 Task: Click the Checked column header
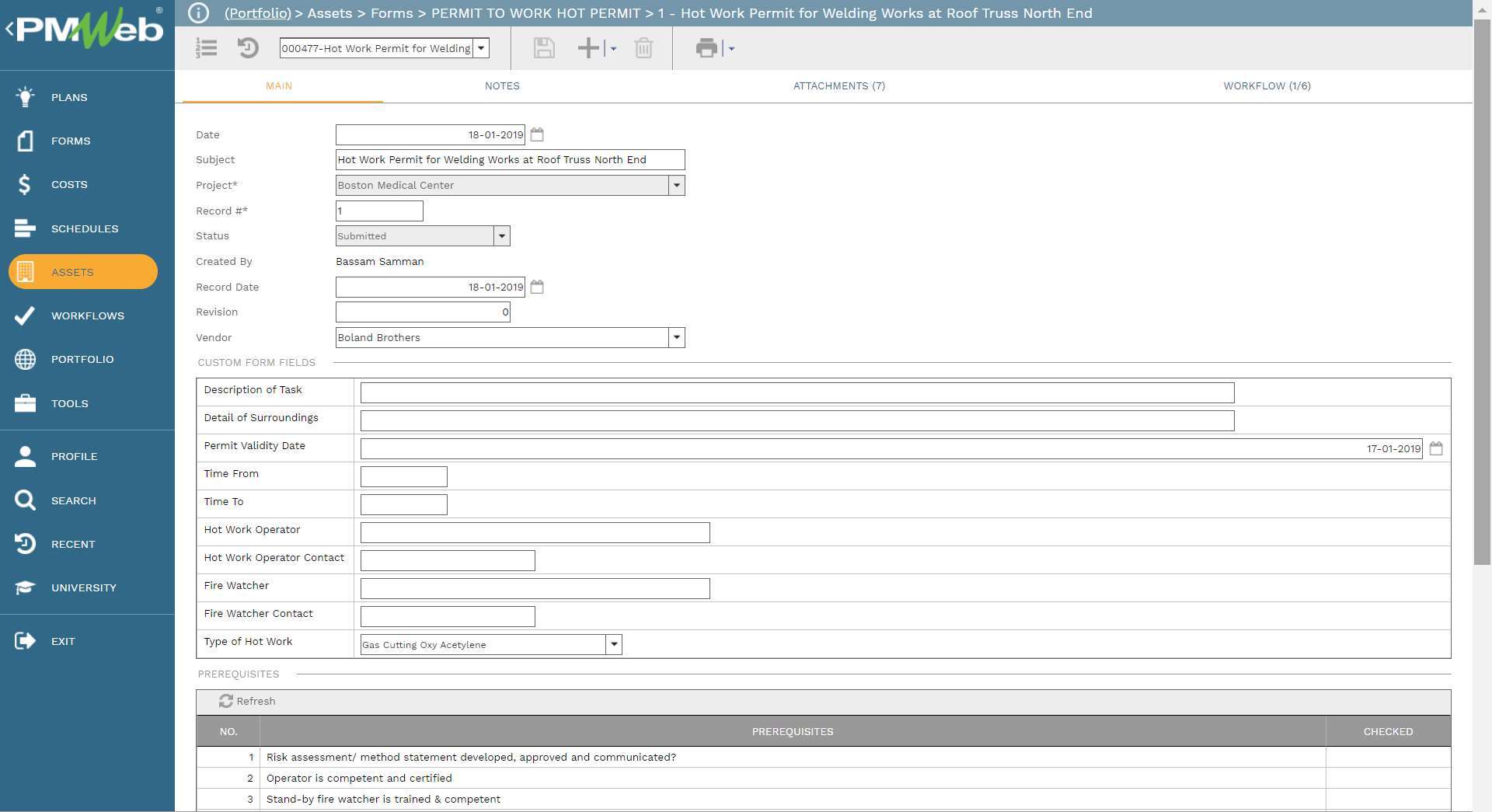coord(1388,731)
